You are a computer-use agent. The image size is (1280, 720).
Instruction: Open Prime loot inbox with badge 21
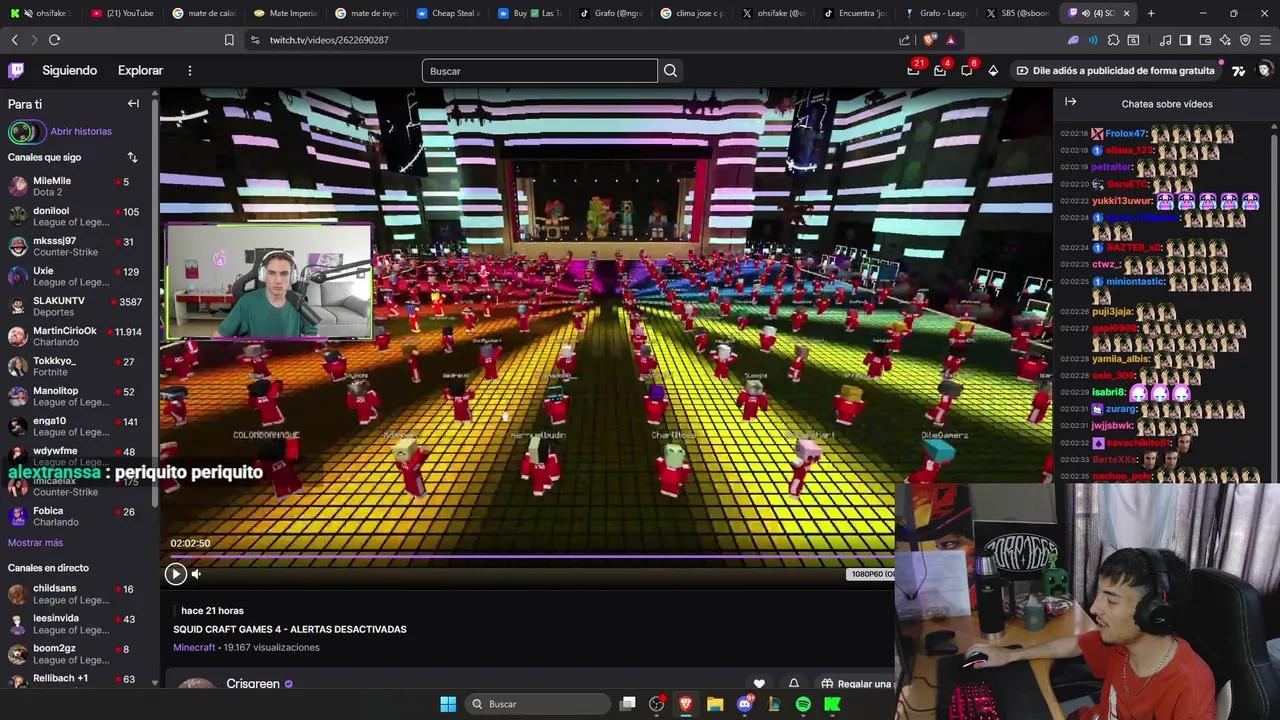click(913, 70)
